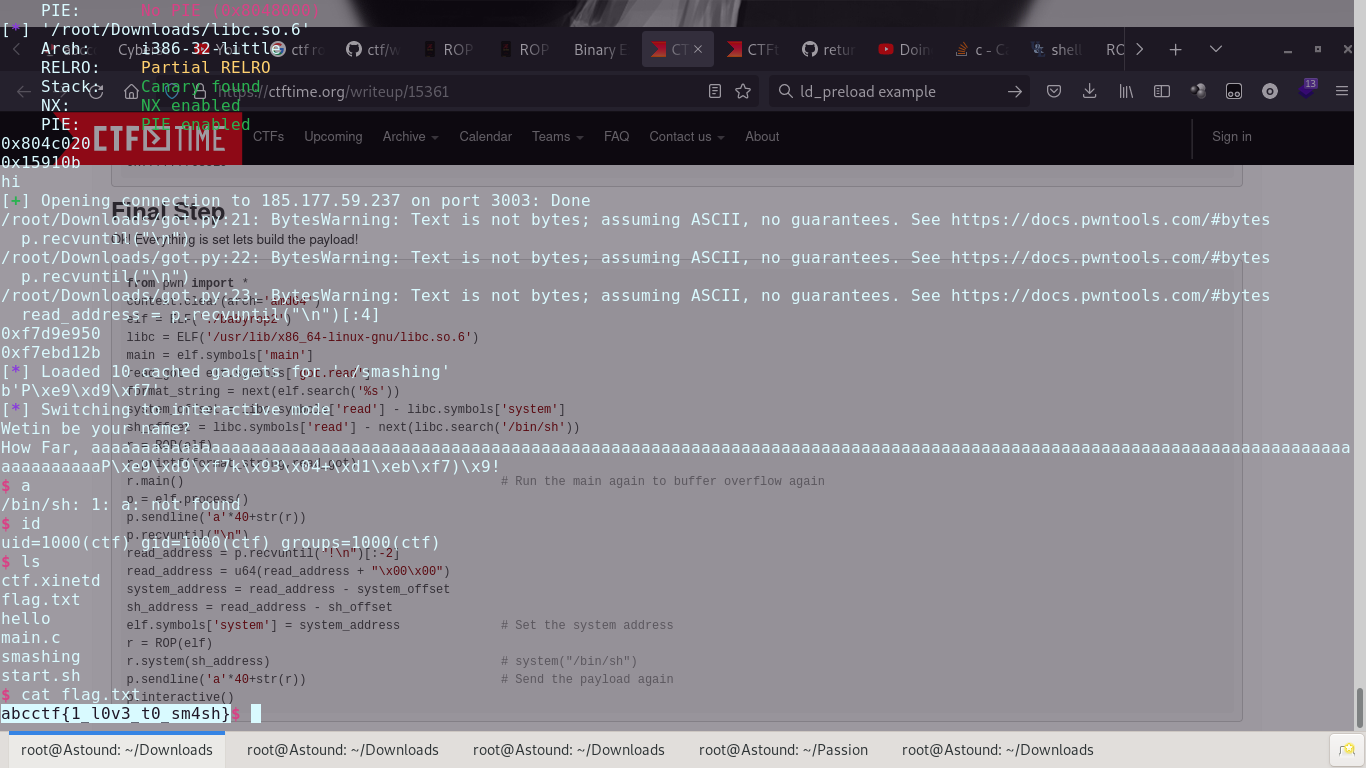Image resolution: width=1366 pixels, height=768 pixels.
Task: Click the home icon in Firefox toolbar
Action: pos(131,91)
